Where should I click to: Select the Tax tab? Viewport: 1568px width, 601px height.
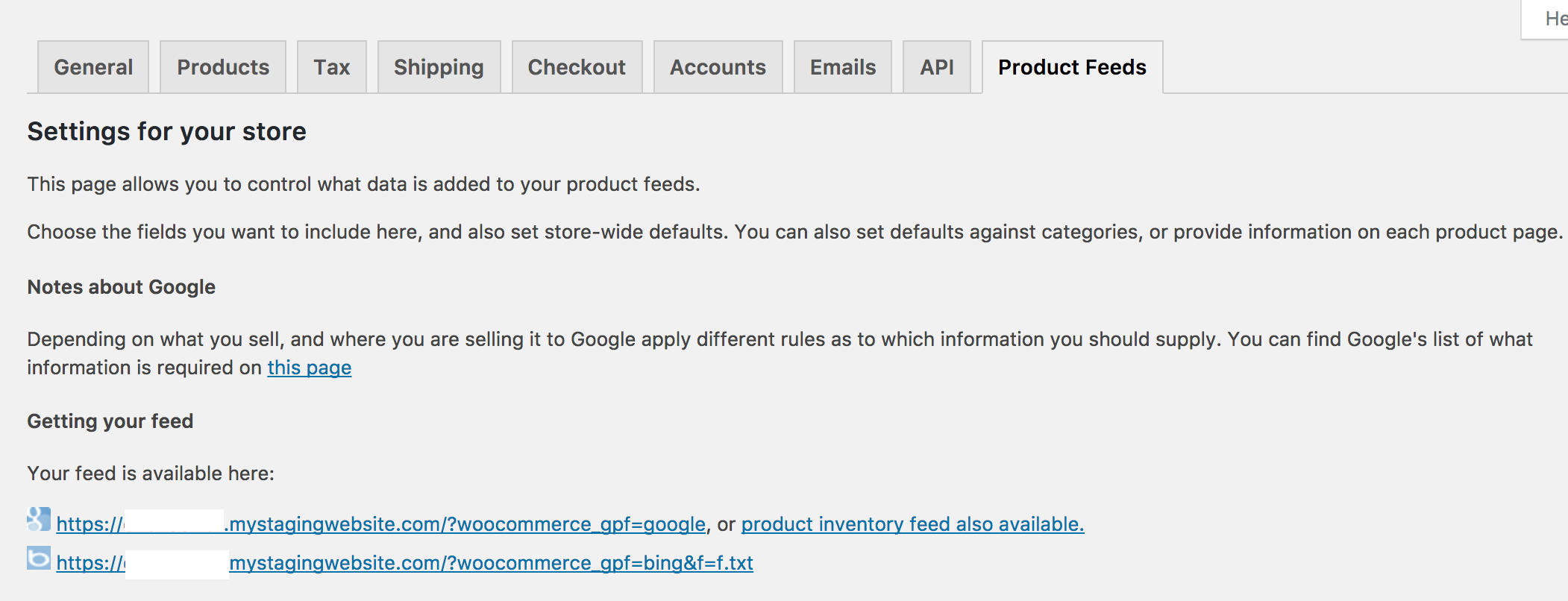point(332,67)
